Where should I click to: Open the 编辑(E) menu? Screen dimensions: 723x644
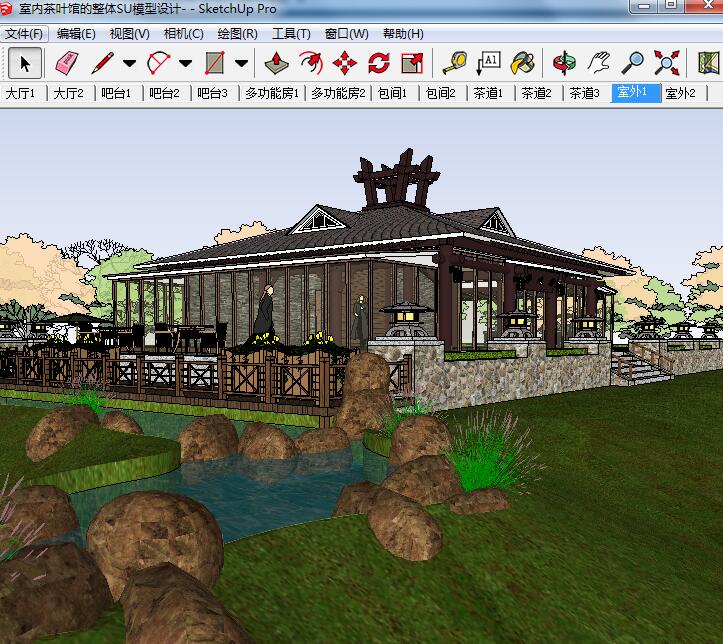(76, 34)
